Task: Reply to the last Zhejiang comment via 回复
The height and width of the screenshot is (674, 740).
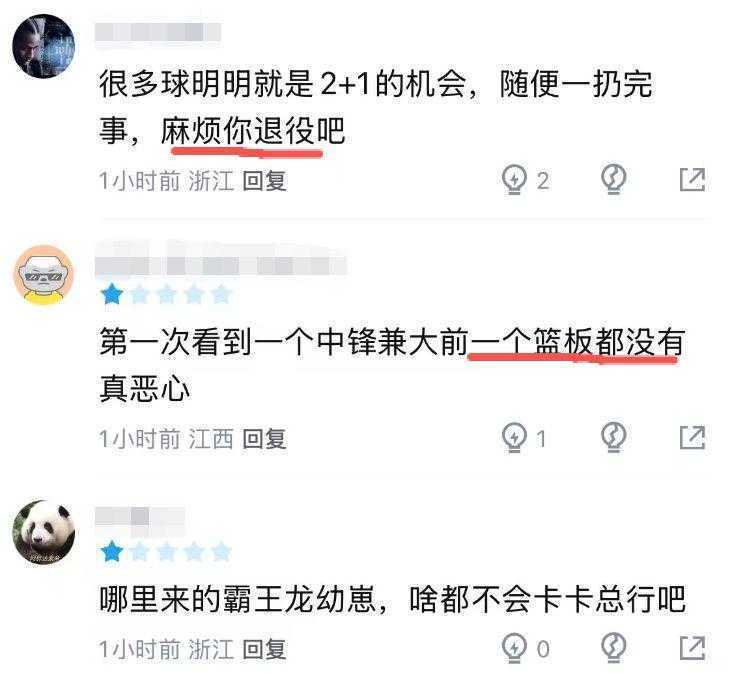Action: [264, 649]
